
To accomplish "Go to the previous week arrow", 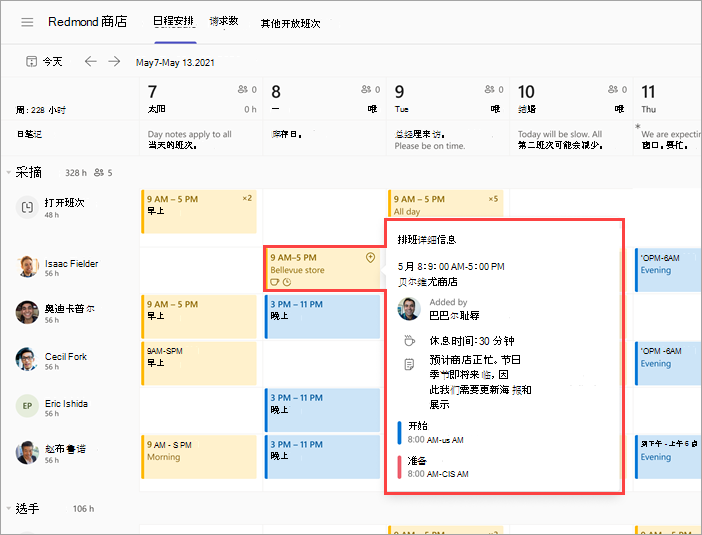I will tap(91, 61).
